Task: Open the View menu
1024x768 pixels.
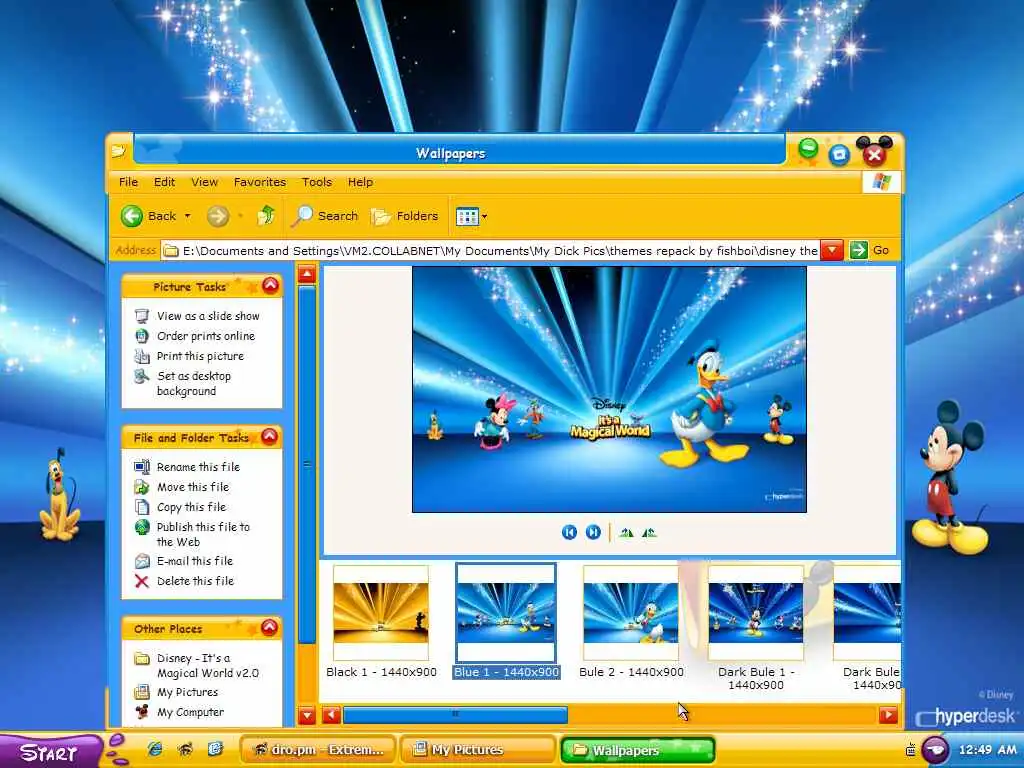Action: pos(204,182)
